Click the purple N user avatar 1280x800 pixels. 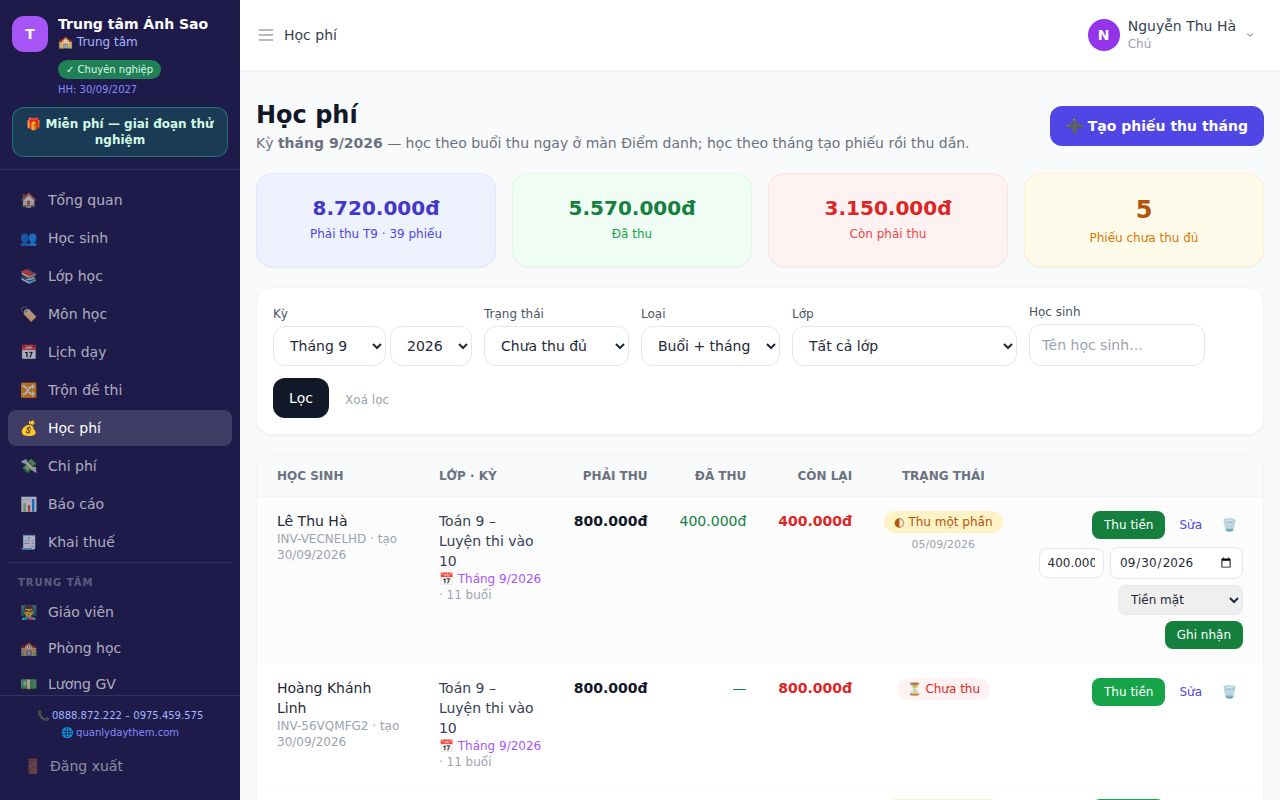pyautogui.click(x=1104, y=35)
